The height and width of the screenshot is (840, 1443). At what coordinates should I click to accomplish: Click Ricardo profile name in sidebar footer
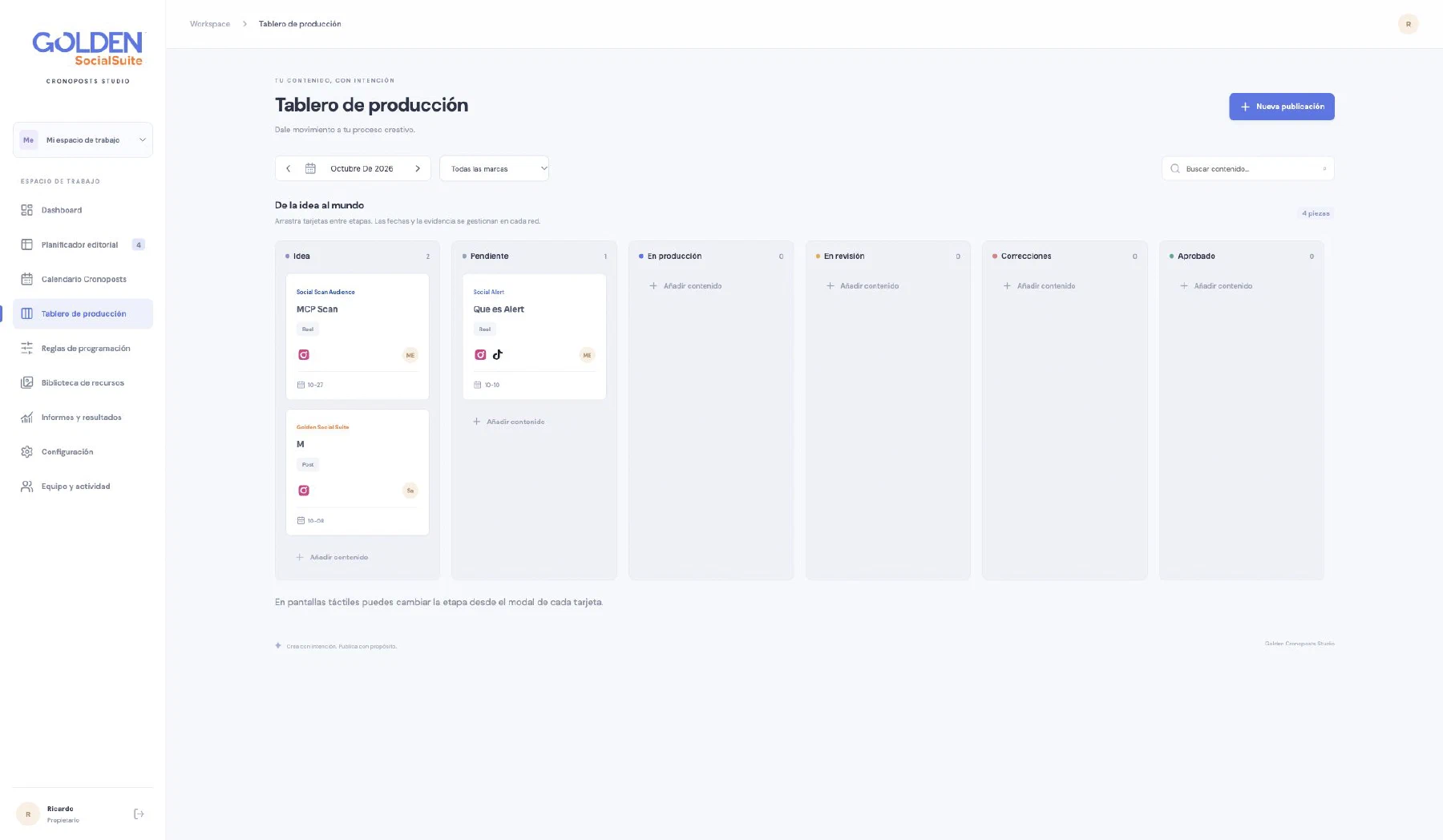click(x=60, y=809)
